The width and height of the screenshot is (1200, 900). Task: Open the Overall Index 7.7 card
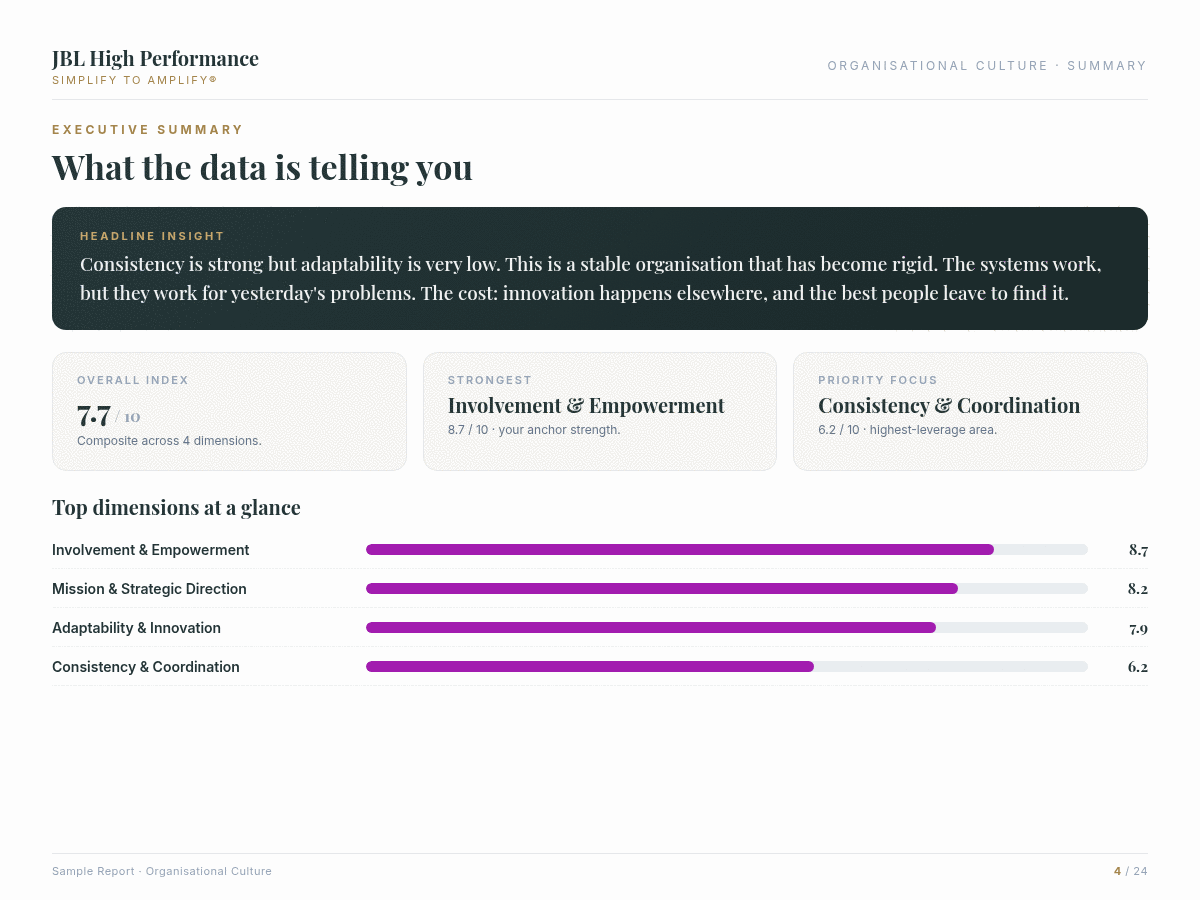pos(229,411)
